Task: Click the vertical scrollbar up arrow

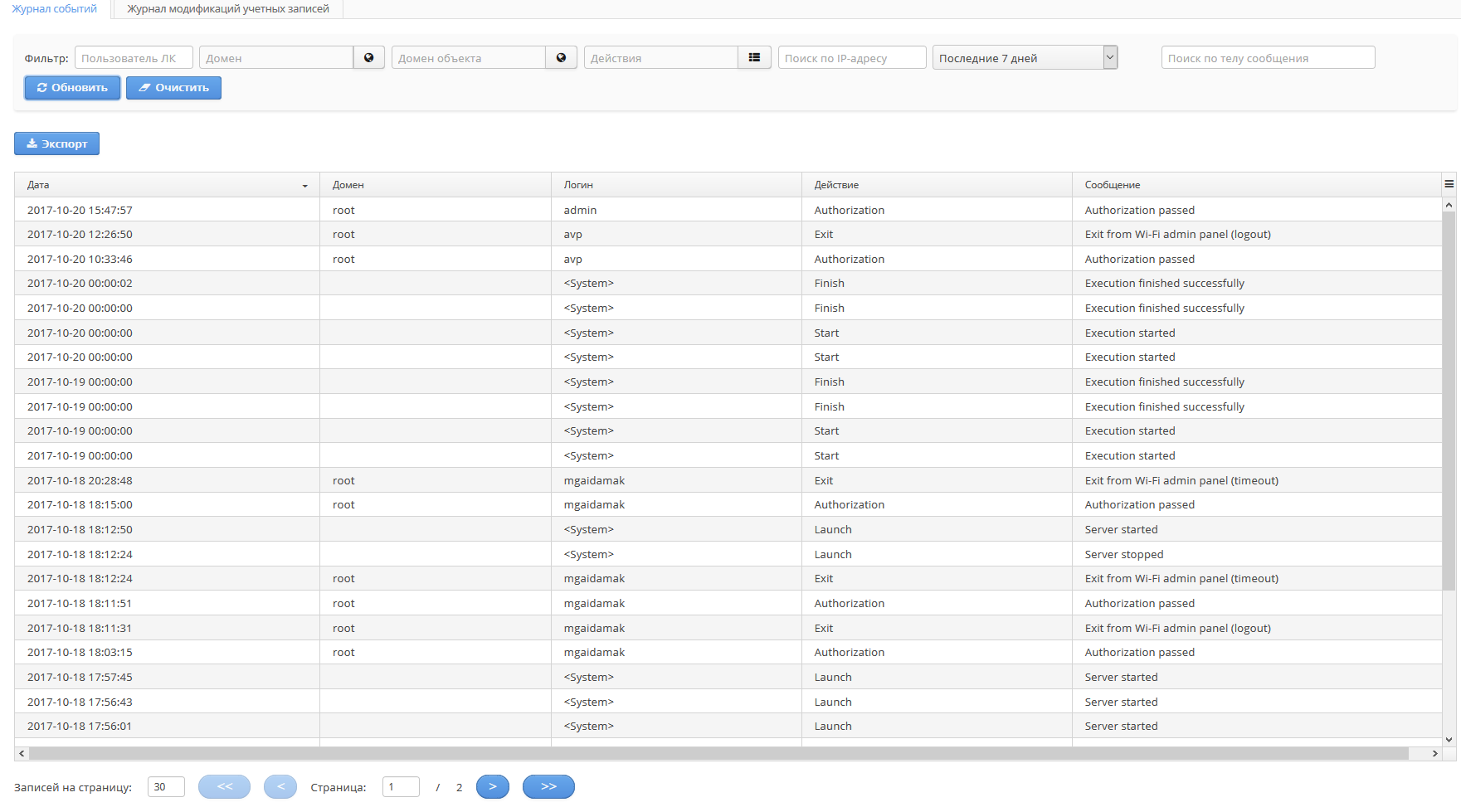Action: click(x=1449, y=204)
